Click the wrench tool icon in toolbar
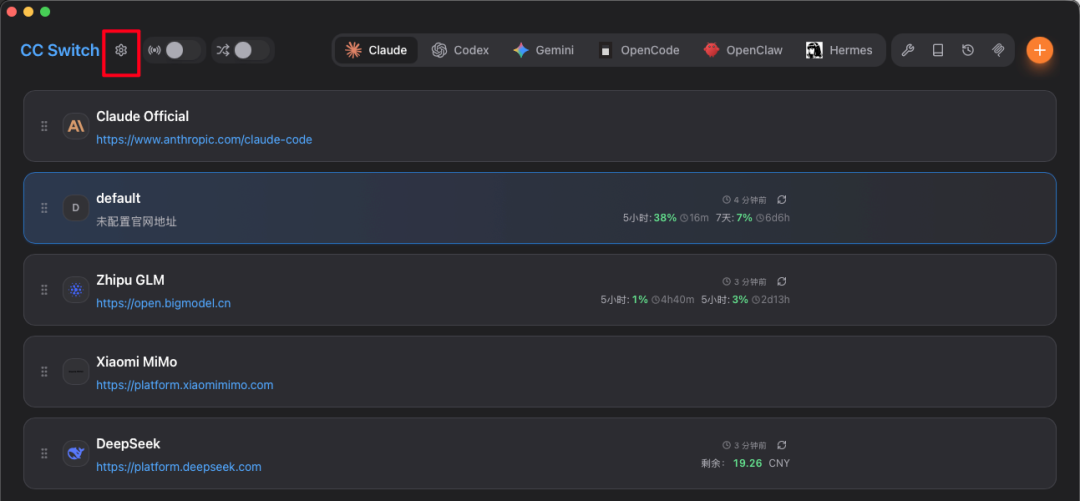 (x=907, y=50)
